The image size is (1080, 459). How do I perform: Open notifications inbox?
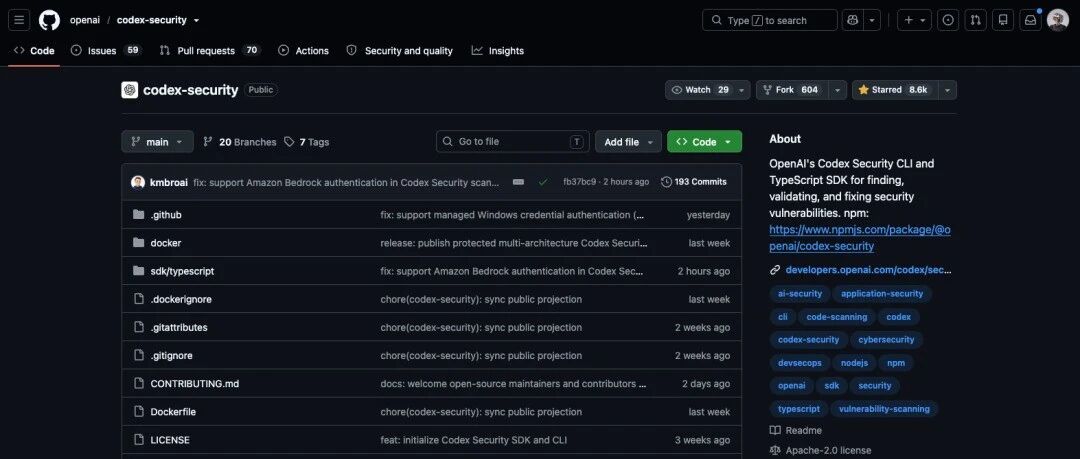(x=1030, y=20)
